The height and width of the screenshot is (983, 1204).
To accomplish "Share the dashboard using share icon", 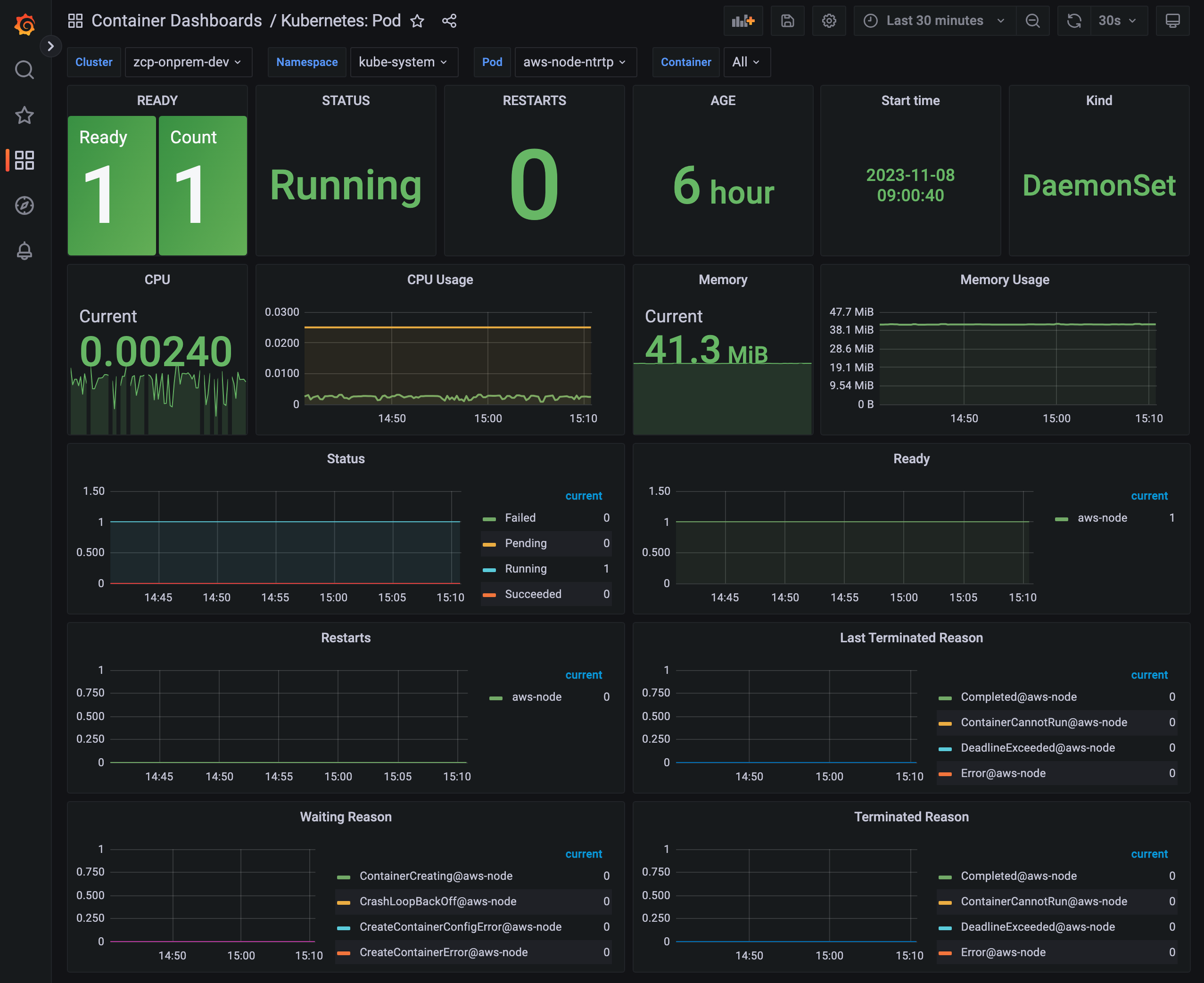I will click(449, 21).
